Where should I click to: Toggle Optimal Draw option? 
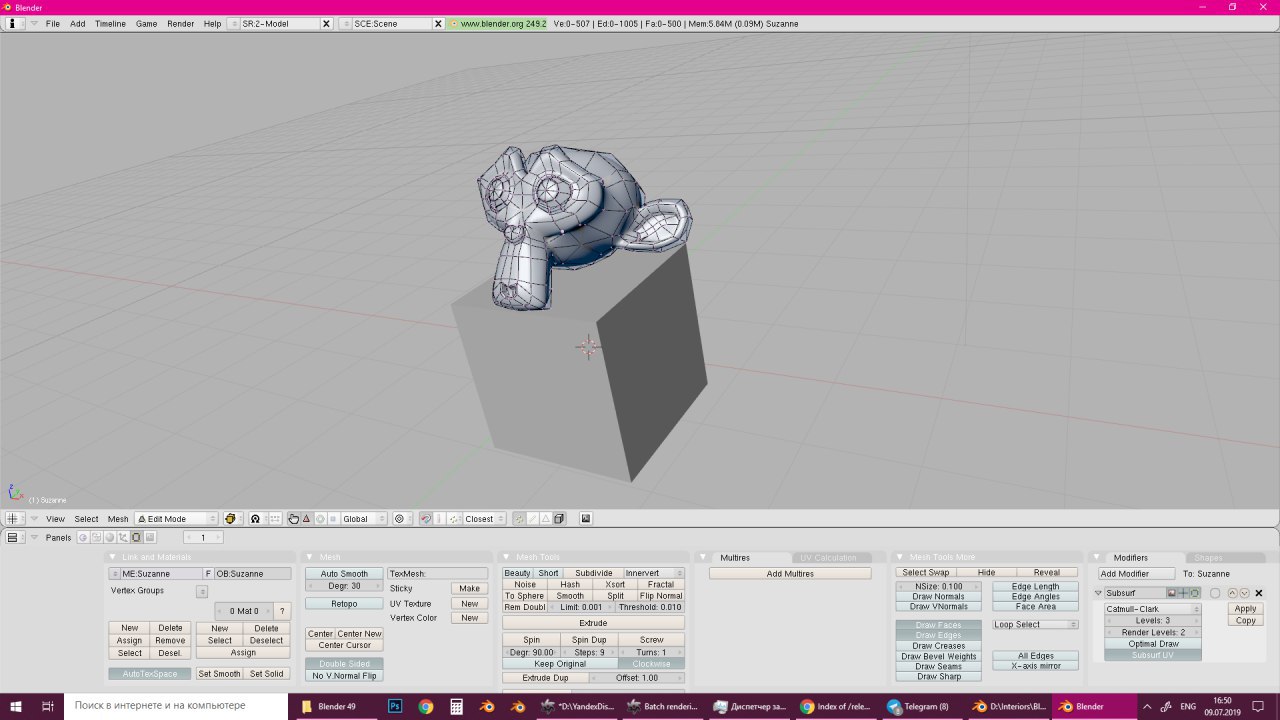(1153, 644)
